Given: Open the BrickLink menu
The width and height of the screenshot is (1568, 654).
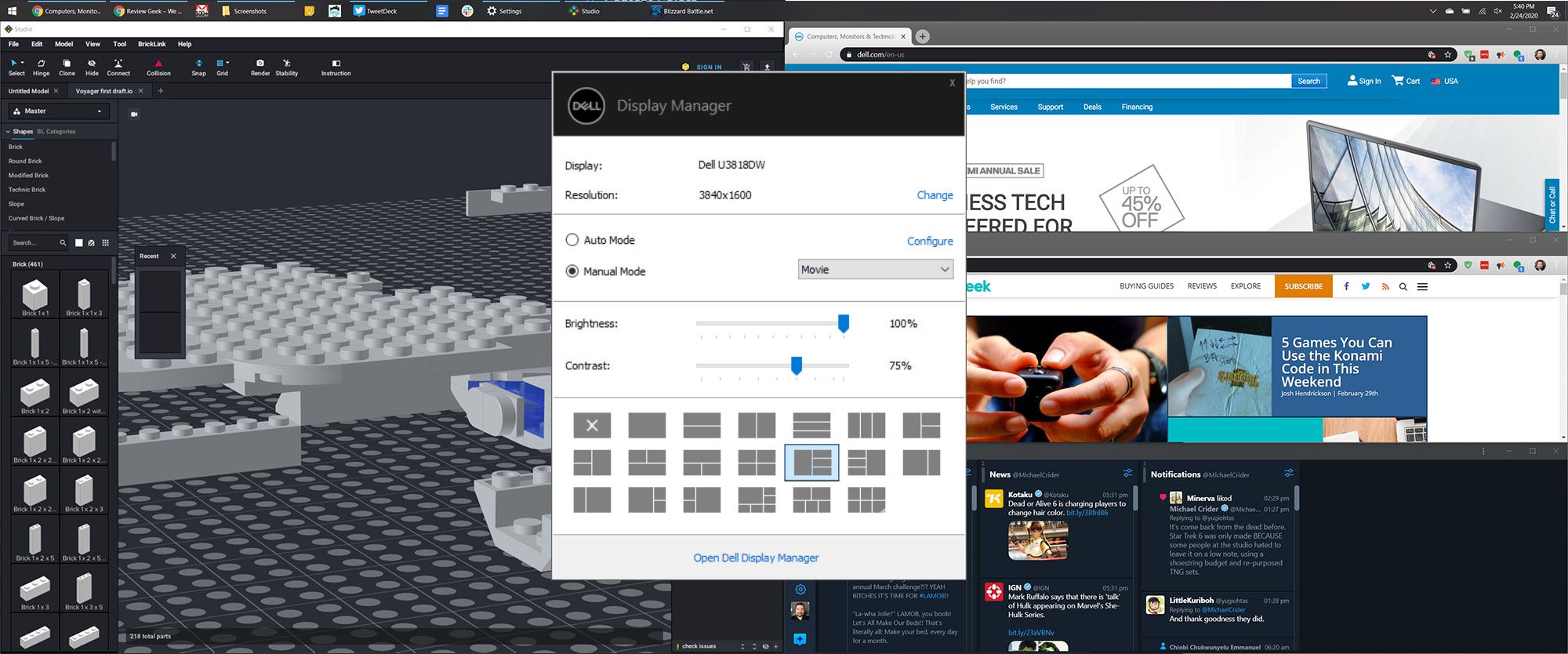Looking at the screenshot, I should click(x=151, y=44).
